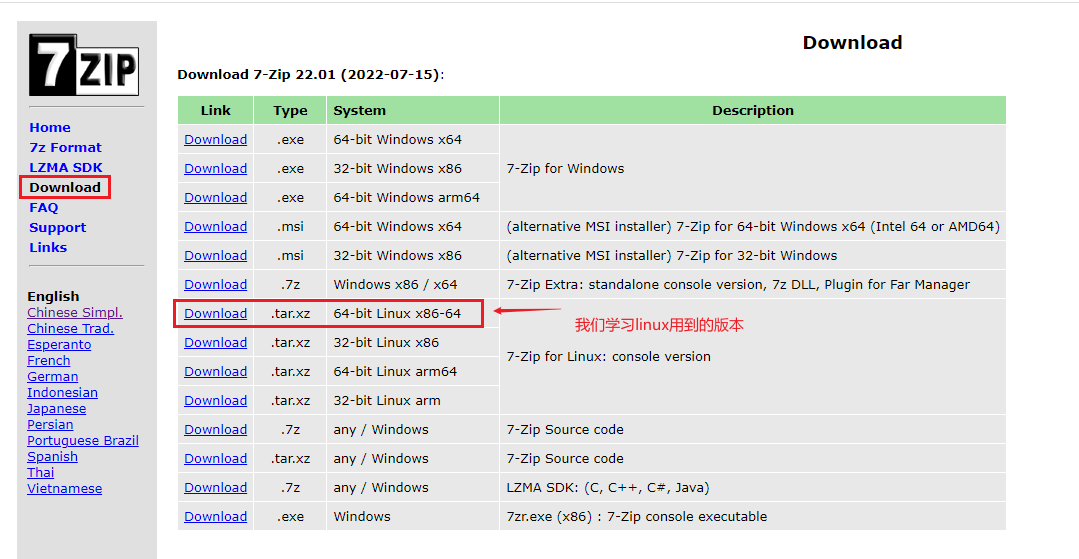This screenshot has width=1079, height=559.
Task: Click '7-Zip for Linux: console version' text
Action: [x=608, y=357]
